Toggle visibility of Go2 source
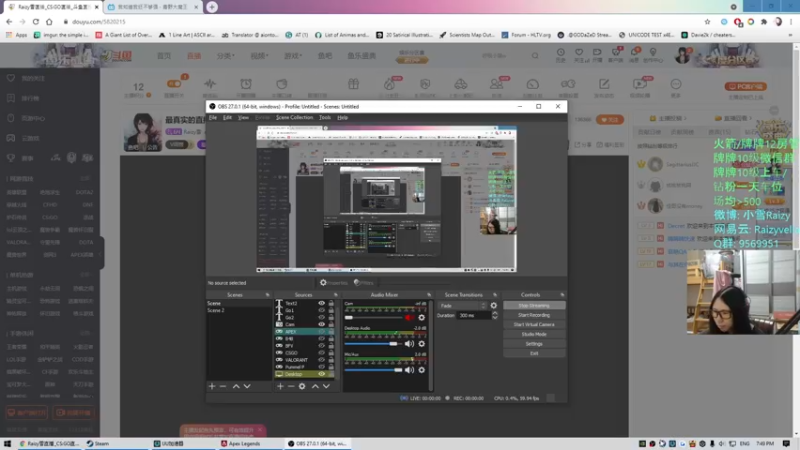 [x=321, y=317]
